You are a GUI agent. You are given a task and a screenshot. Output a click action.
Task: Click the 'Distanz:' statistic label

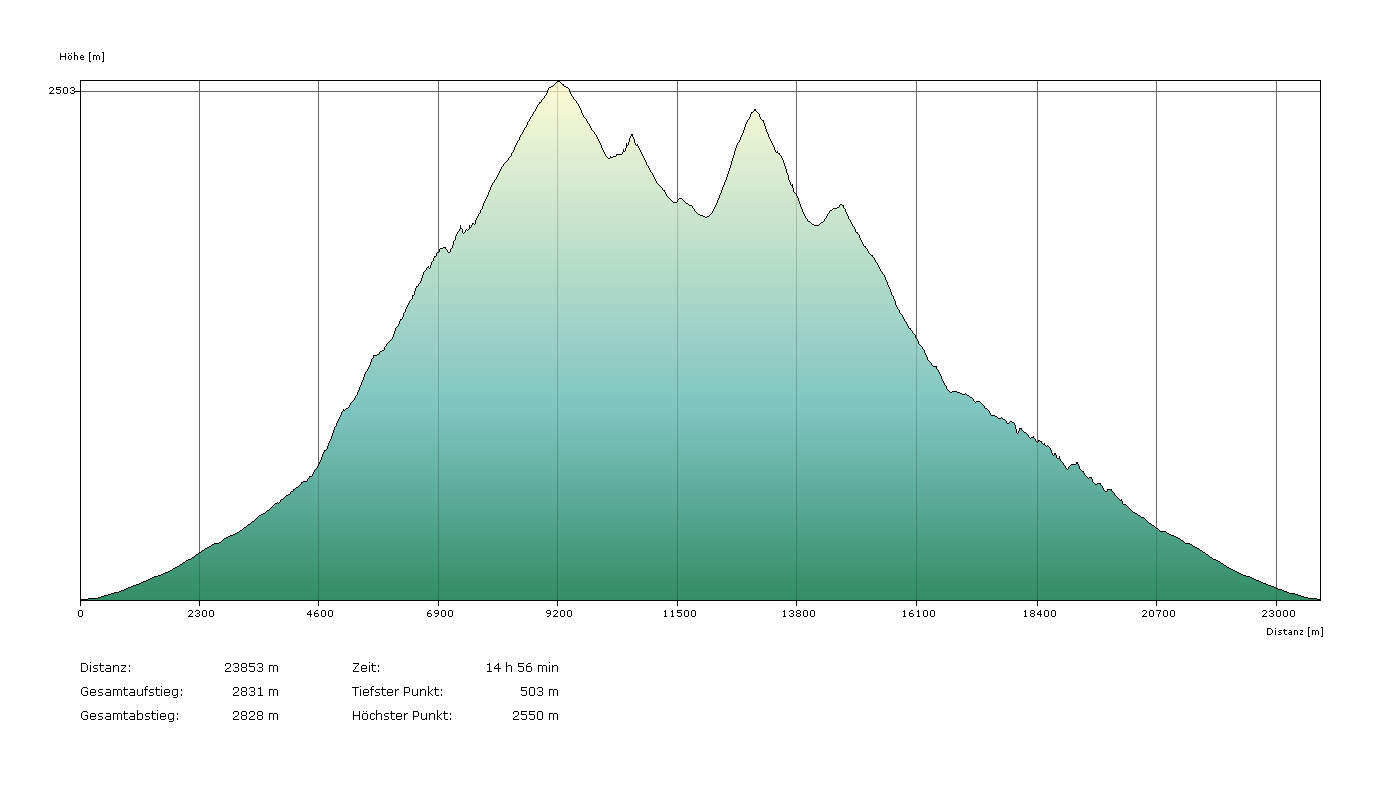pyautogui.click(x=106, y=667)
